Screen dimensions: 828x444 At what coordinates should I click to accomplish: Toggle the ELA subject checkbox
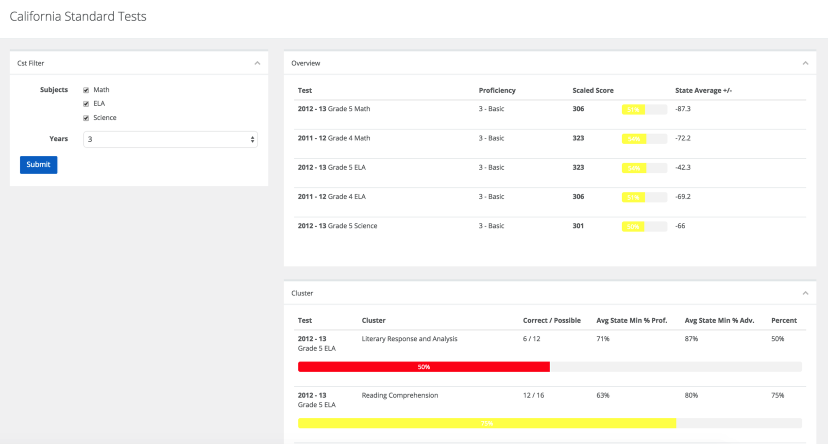(x=86, y=104)
